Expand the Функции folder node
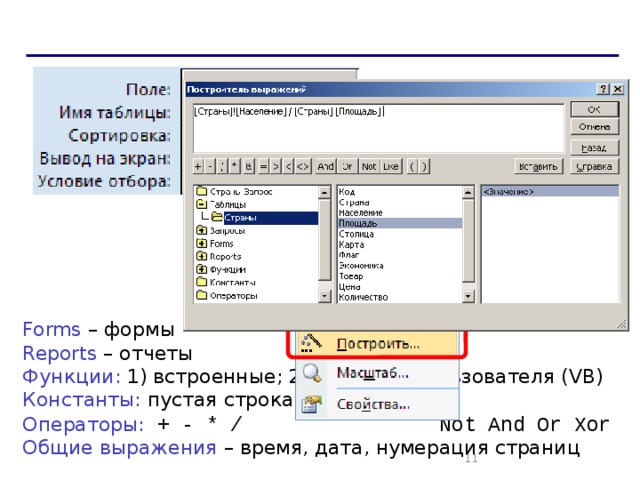 (202, 269)
